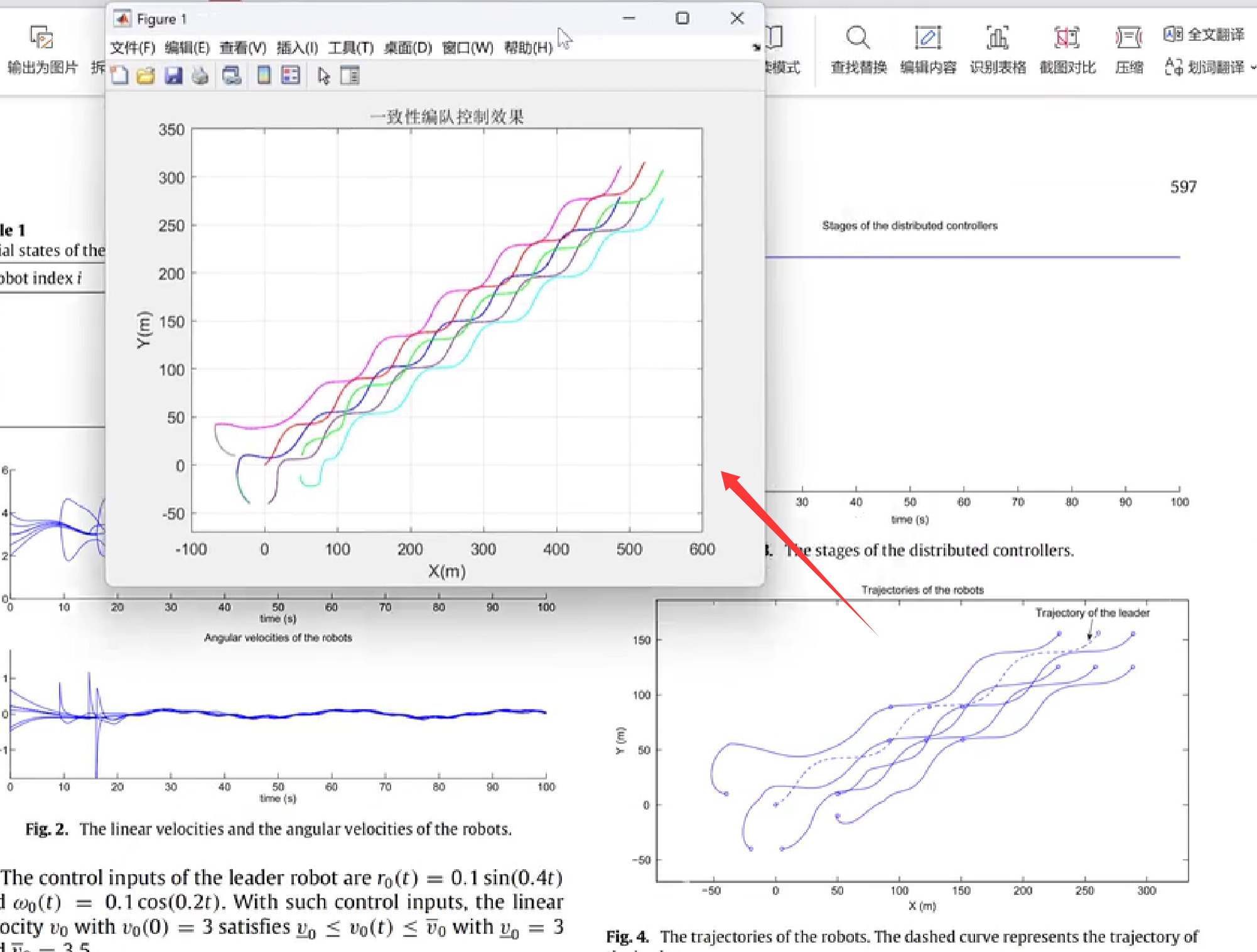This screenshot has width=1257, height=952.
Task: Save the figure with floppy disk icon
Action: click(173, 76)
